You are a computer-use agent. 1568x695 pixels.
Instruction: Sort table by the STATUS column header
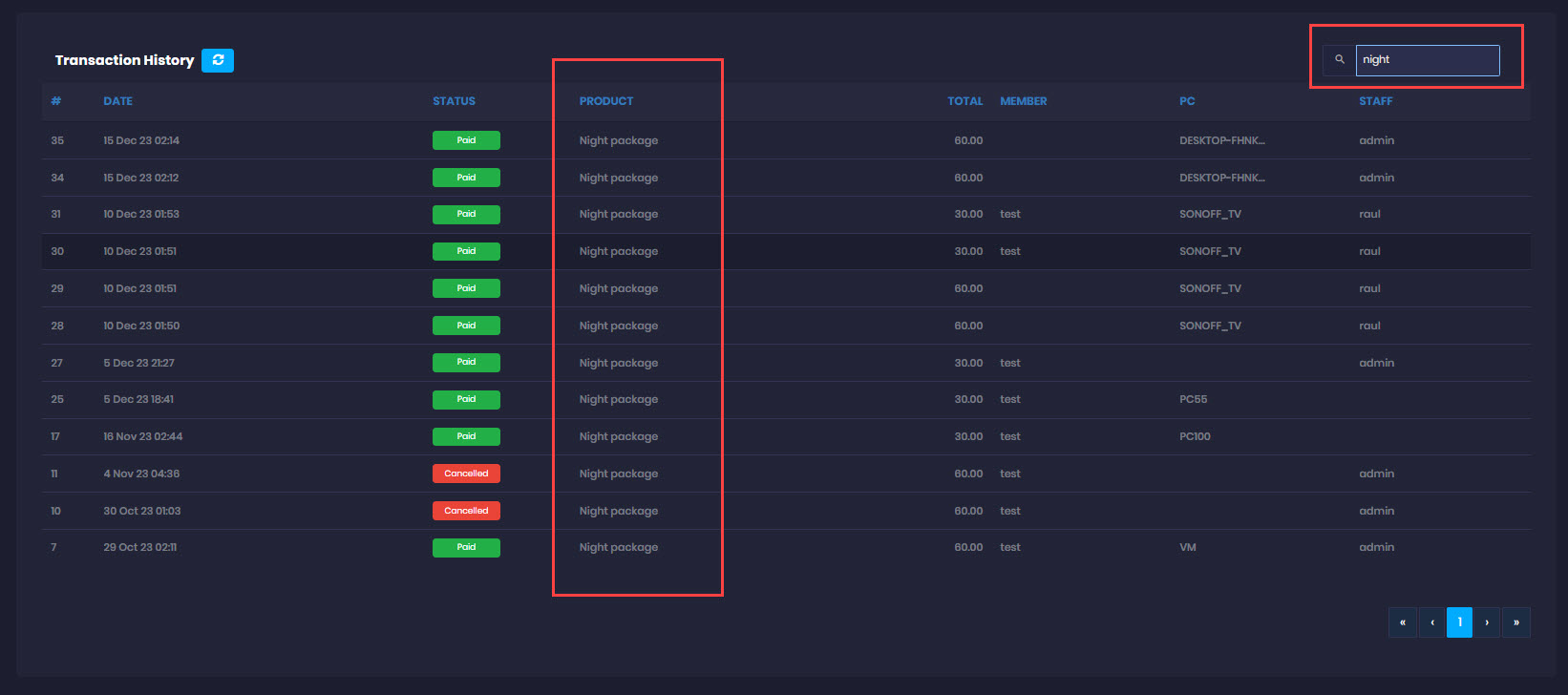(x=454, y=101)
